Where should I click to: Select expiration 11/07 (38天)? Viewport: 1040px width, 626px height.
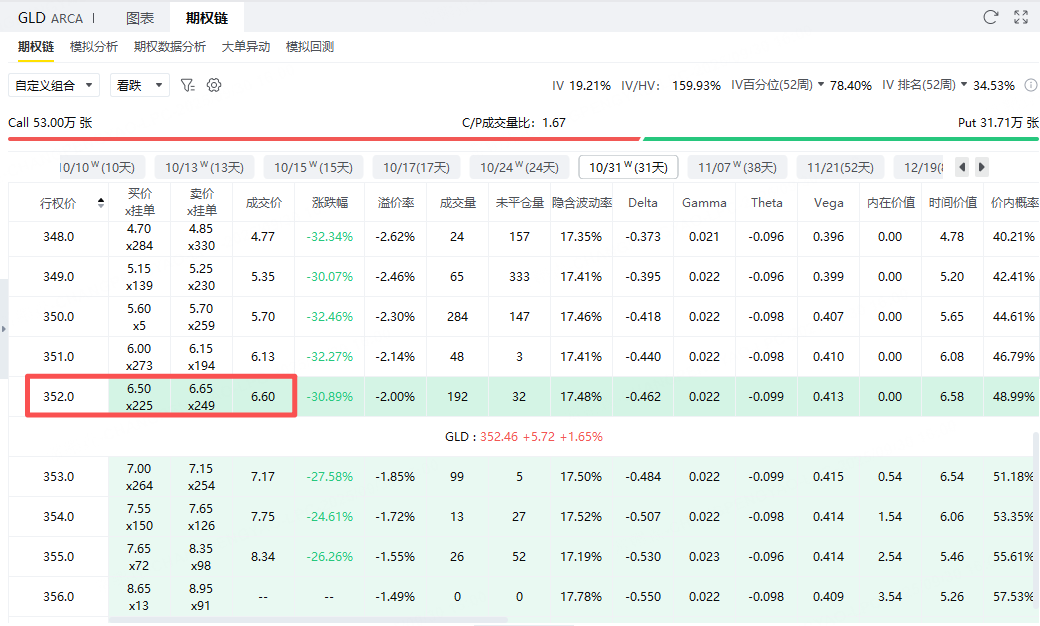[x=737, y=167]
